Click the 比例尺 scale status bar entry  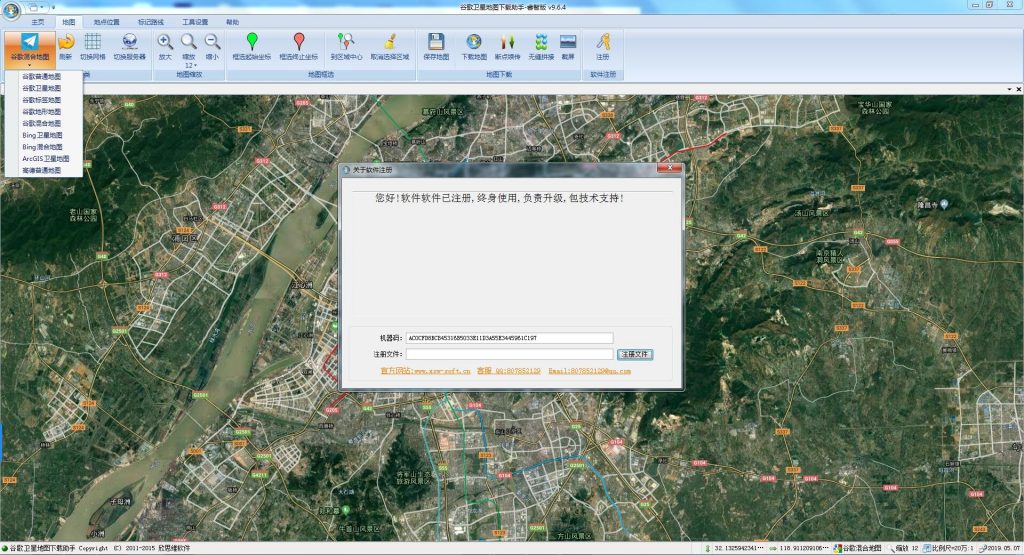point(948,548)
